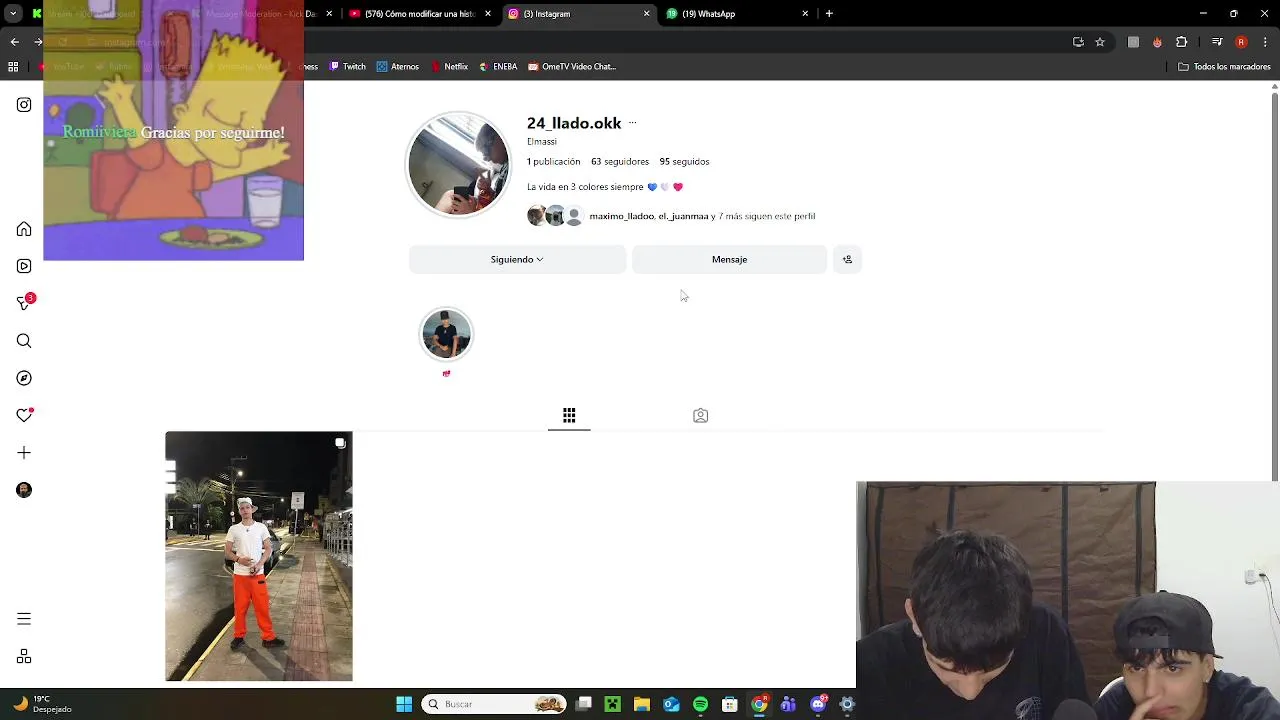Click the Mensaje button
This screenshot has height=720, width=1280.
[x=729, y=259]
